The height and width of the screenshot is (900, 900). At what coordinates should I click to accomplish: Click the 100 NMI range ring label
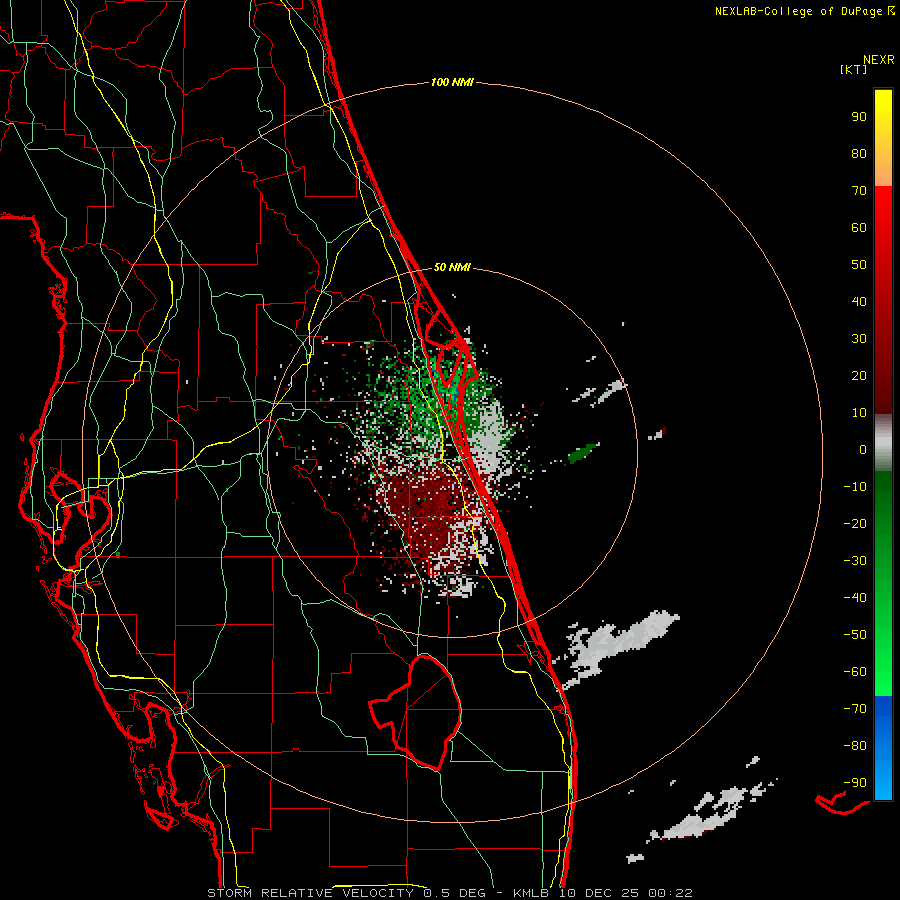[x=452, y=83]
